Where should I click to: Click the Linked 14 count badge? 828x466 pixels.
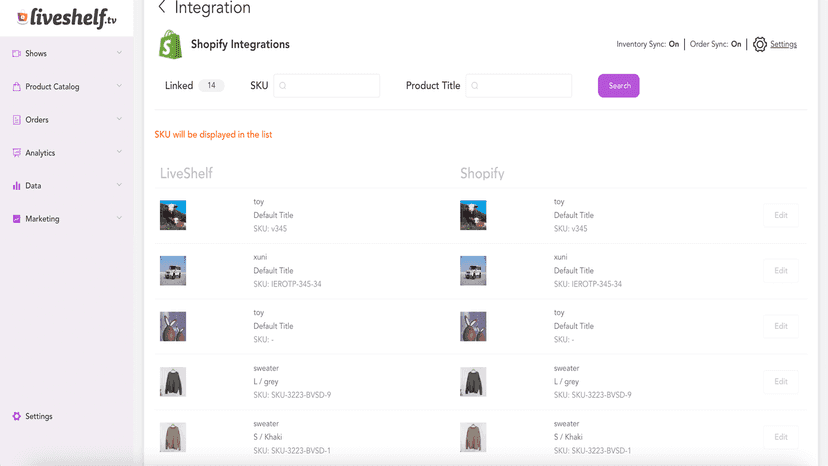pyautogui.click(x=211, y=86)
